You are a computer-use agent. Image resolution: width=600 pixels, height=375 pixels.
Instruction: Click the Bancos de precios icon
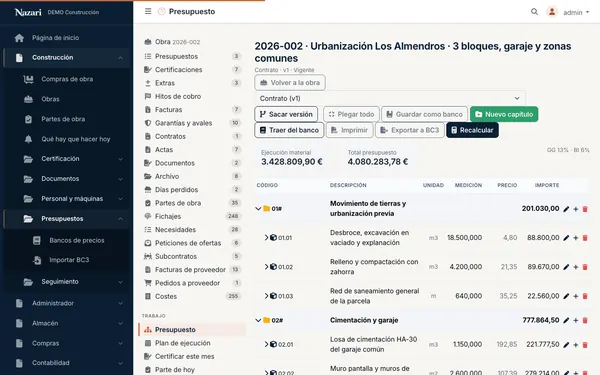[x=37, y=240]
